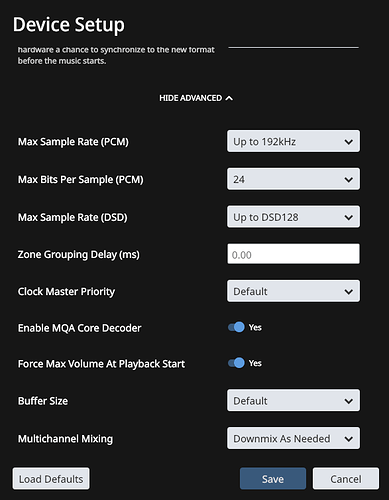
Task: Open Buffer Size dropdown
Action: [x=293, y=400]
